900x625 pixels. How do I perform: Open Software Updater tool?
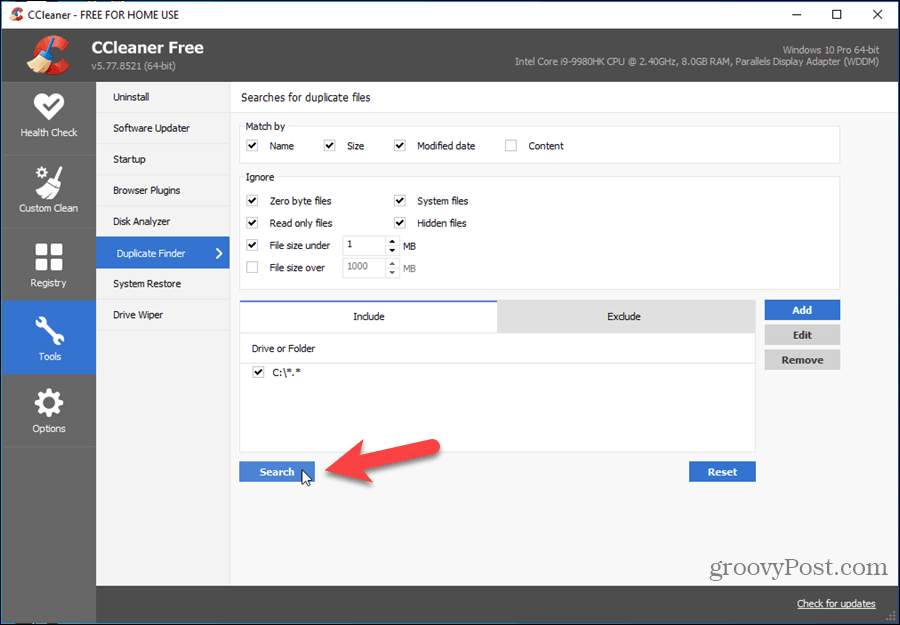click(x=163, y=128)
